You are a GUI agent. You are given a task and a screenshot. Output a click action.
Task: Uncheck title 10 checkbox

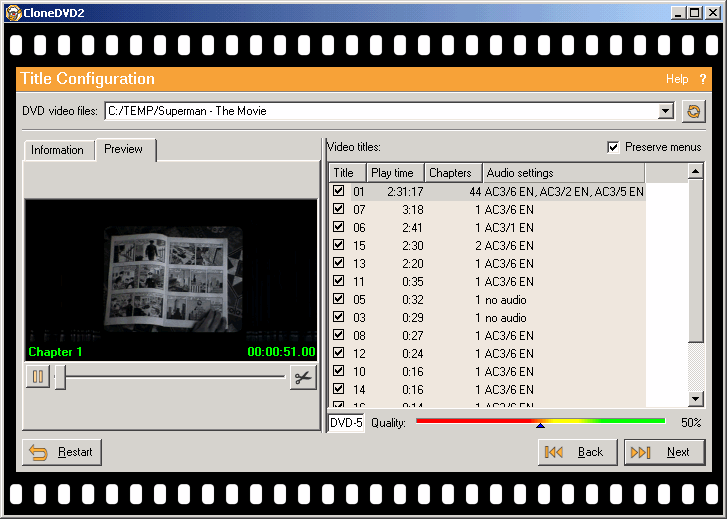[x=338, y=371]
